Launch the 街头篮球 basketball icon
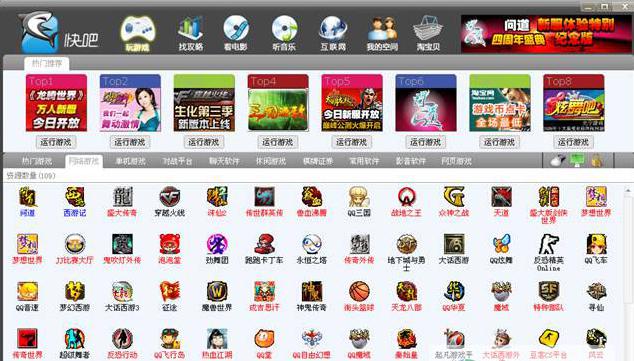 pos(359,291)
